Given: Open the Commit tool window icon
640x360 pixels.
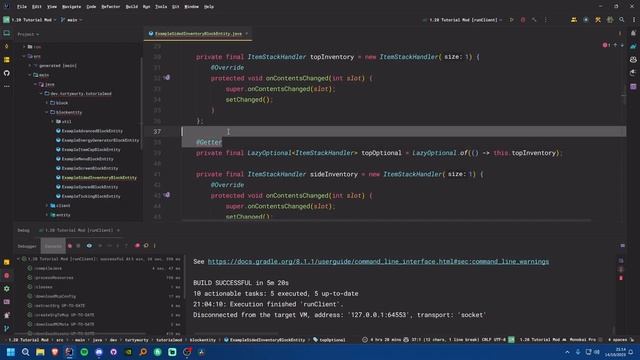Looking at the screenshot, I should (7, 47).
